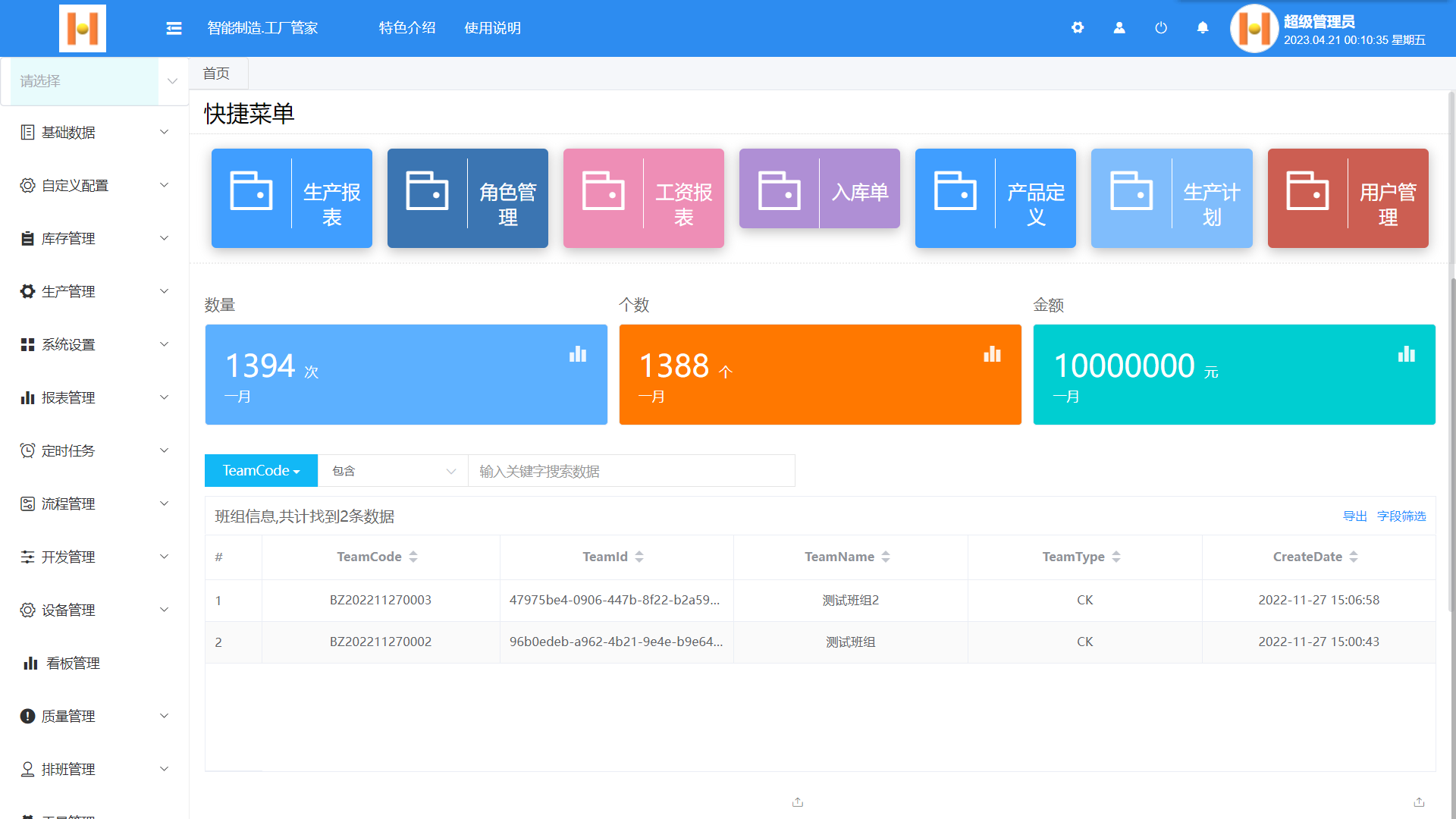Open 字段筛选 to filter table columns
Viewport: 1456px width, 819px height.
[1401, 516]
